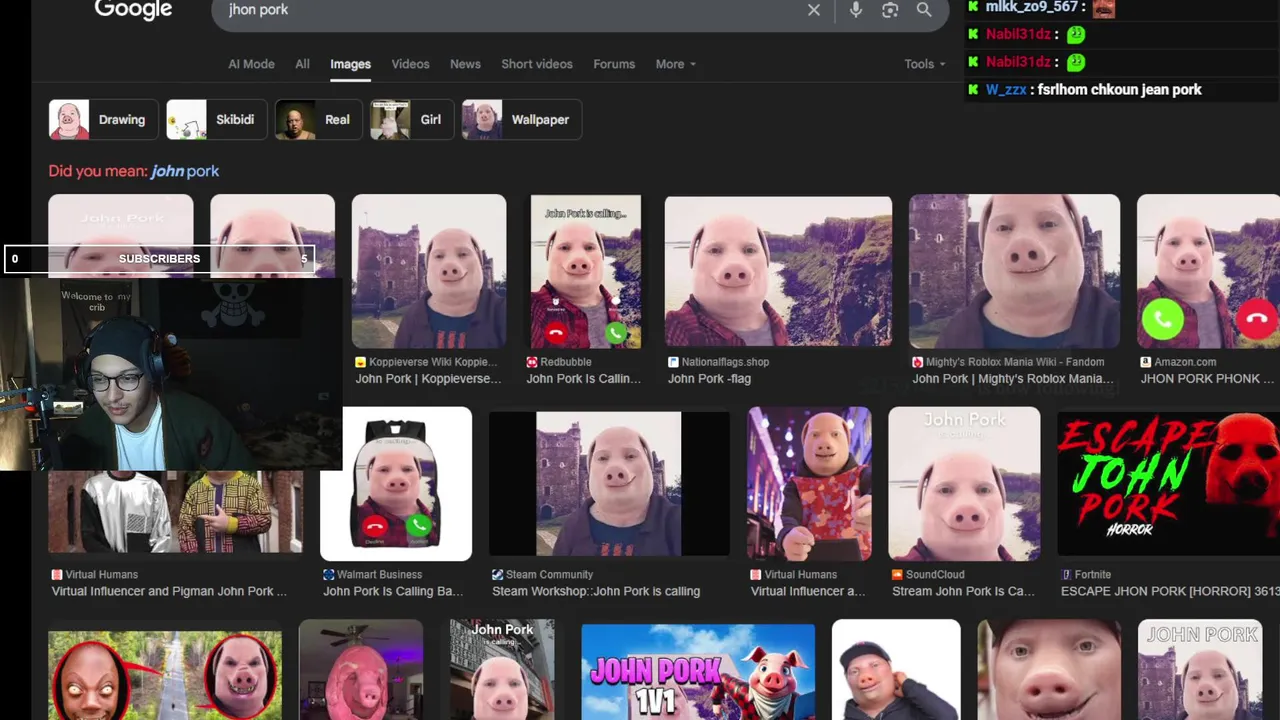Click 'John Pork Is Calling Ba...' Walmart caption
Viewport: 1280px width, 720px height.
point(393,591)
